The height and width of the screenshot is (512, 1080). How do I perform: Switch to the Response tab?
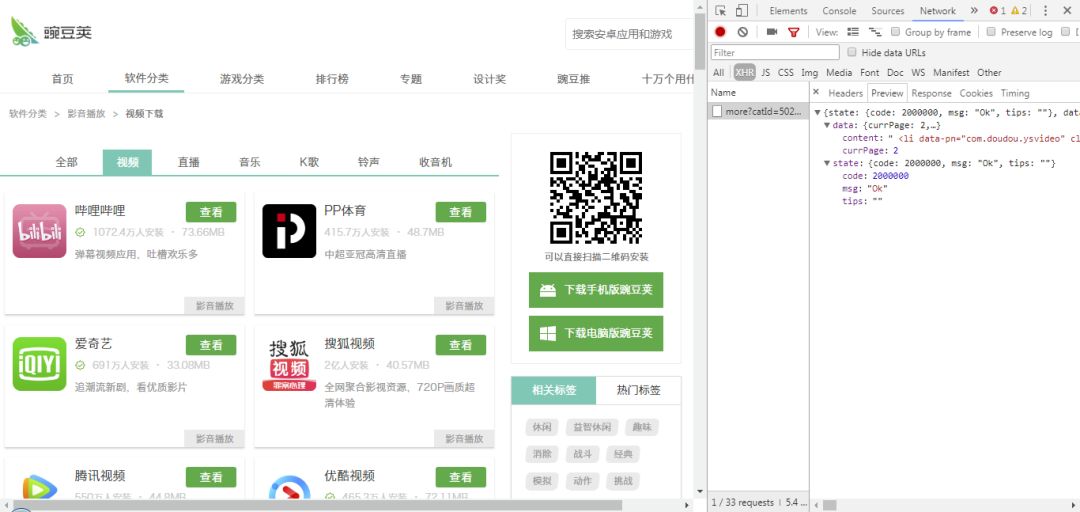tap(931, 93)
